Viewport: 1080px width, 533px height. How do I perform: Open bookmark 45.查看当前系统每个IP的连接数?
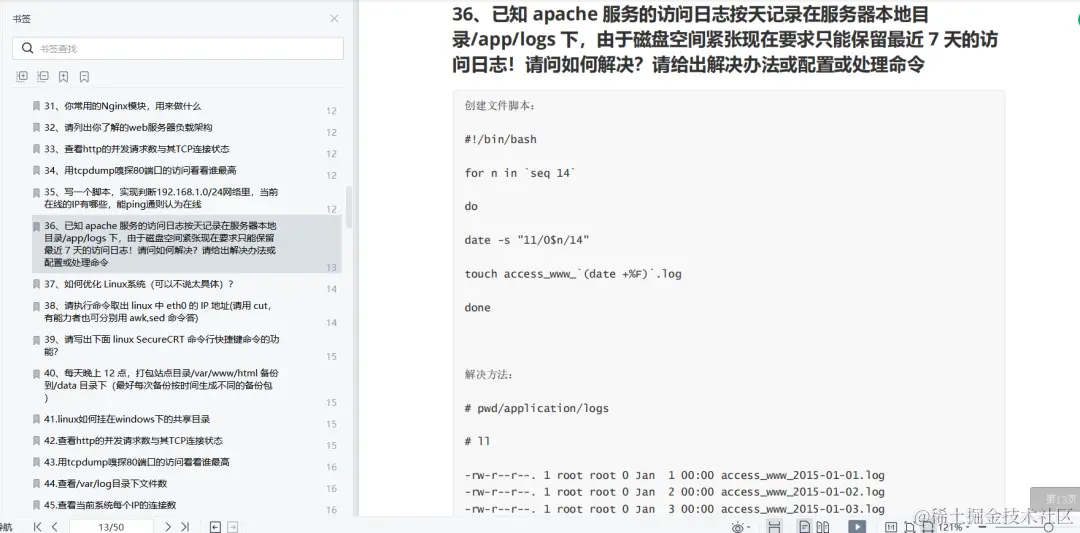[110, 505]
